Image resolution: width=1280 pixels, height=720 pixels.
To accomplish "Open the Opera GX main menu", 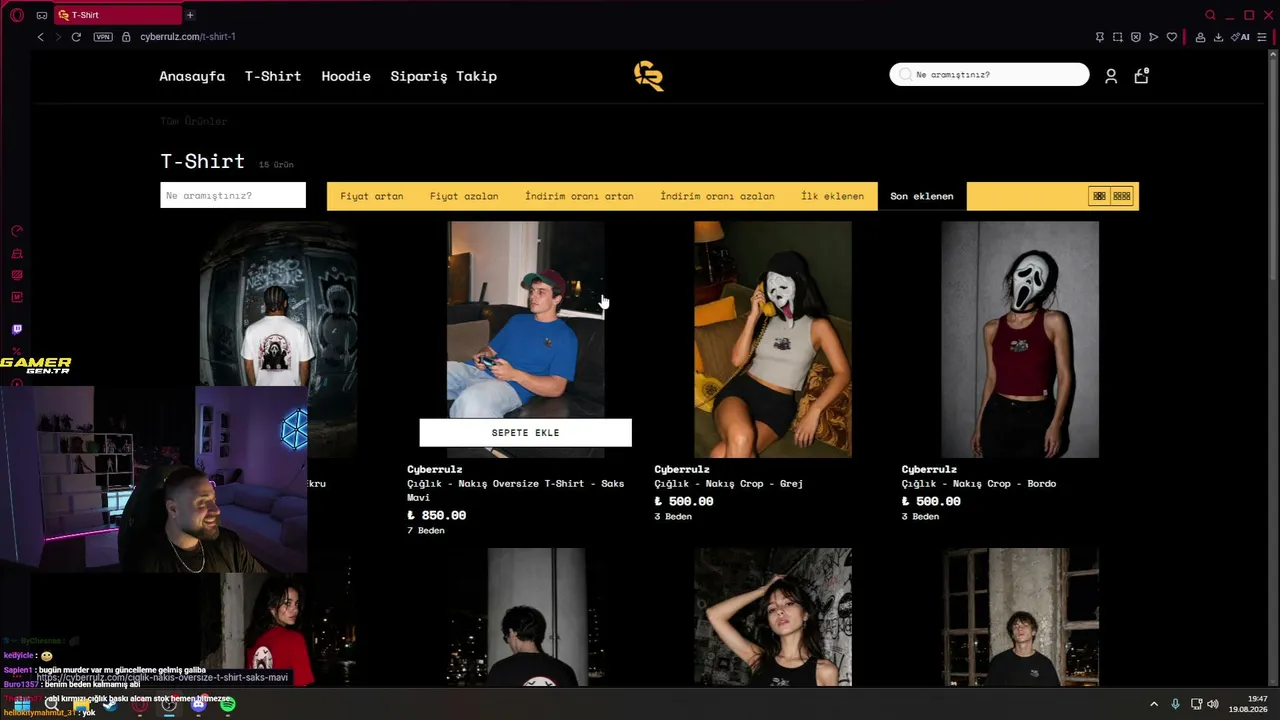I will [x=17, y=15].
